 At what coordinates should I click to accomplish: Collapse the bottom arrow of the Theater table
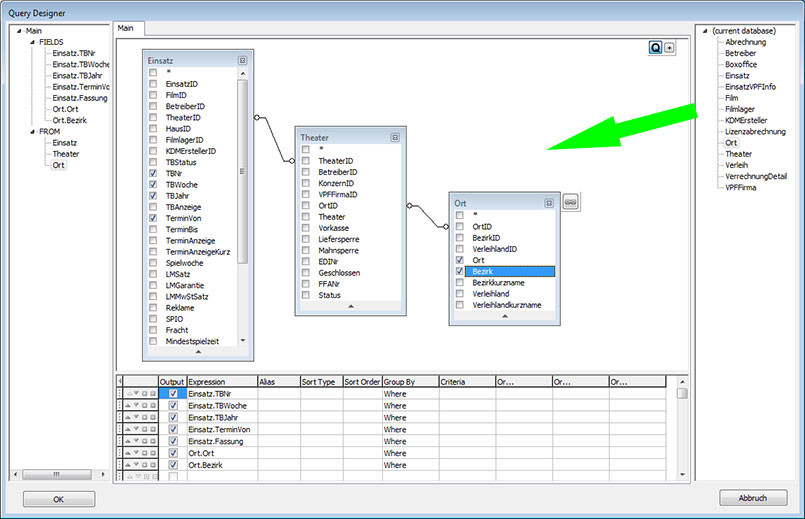pos(350,306)
